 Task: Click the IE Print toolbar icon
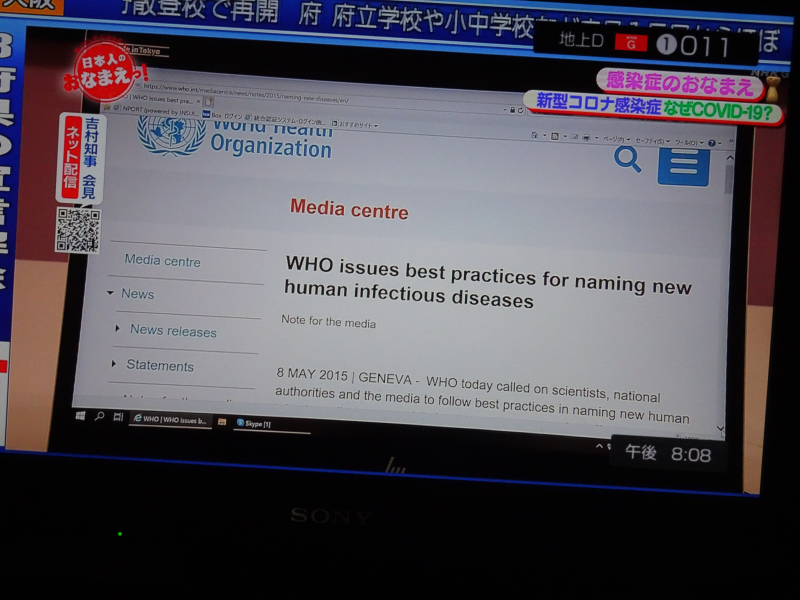[586, 137]
